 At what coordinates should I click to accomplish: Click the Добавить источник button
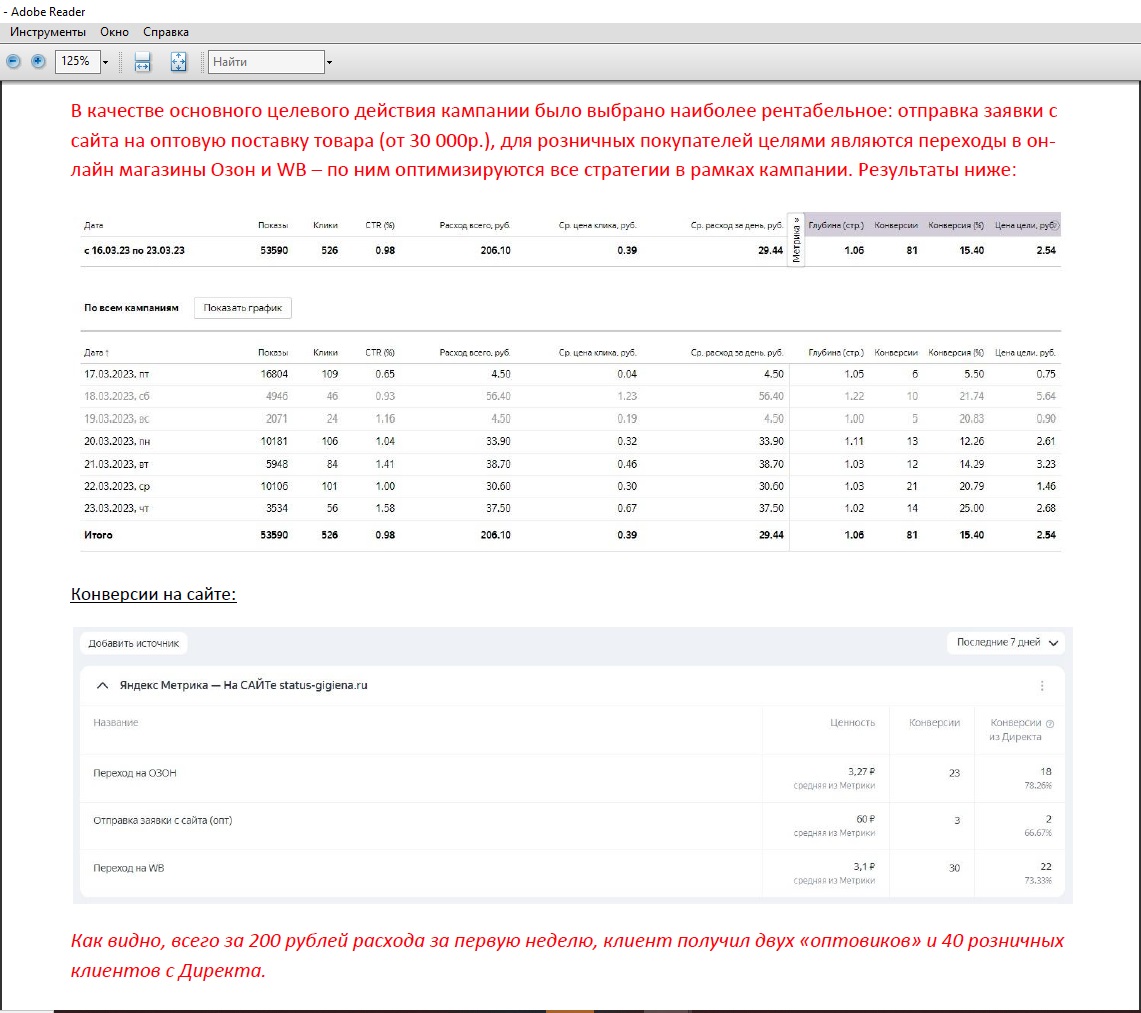[x=134, y=643]
